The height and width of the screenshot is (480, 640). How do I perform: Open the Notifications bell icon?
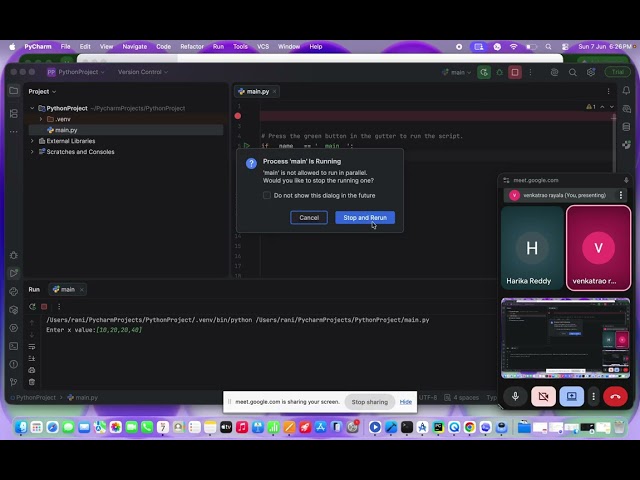(626, 91)
